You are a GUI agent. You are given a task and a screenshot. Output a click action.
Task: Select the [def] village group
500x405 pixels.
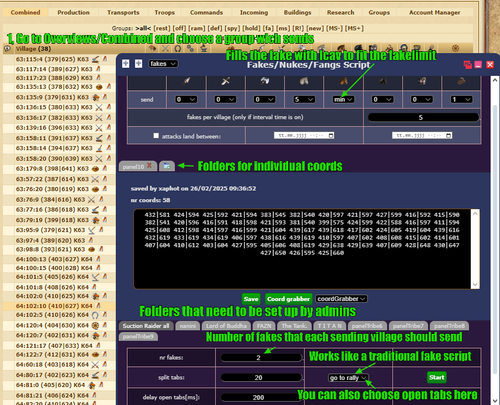coord(215,28)
